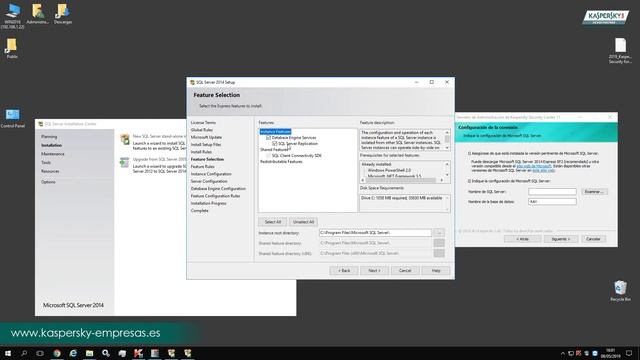Open the Recycle Bin
The image size is (640, 360).
click(x=620, y=291)
